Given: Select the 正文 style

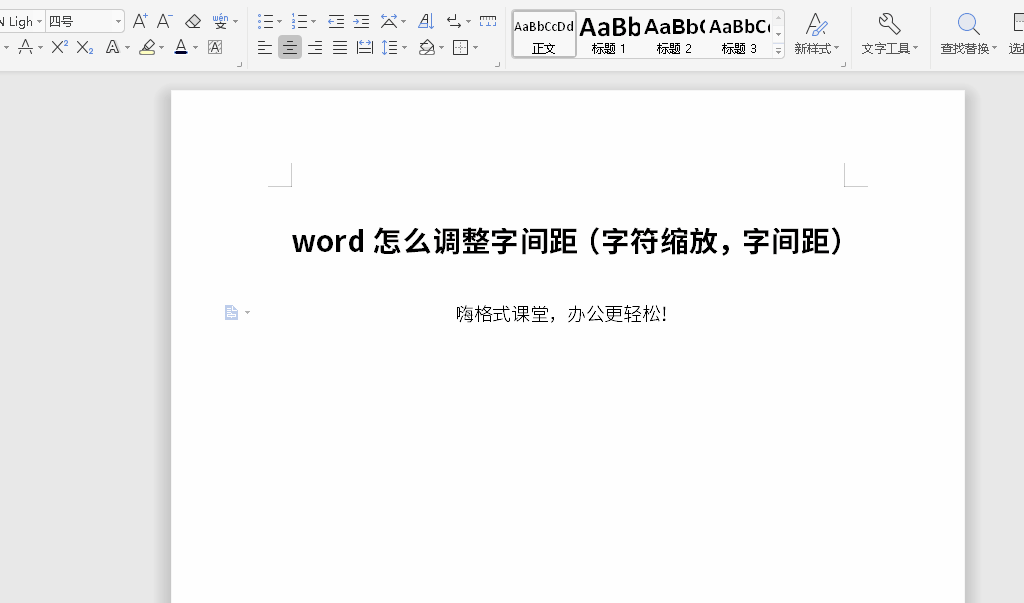Looking at the screenshot, I should point(544,34).
